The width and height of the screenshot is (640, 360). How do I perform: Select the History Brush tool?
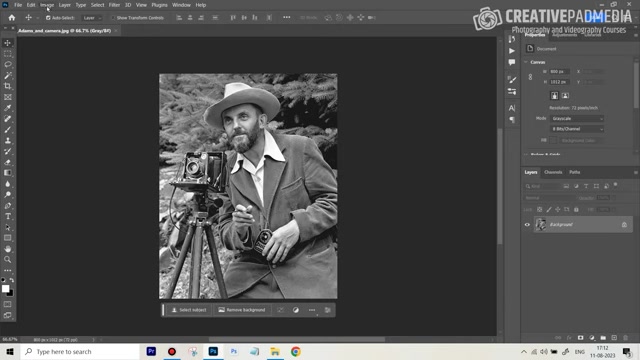point(8,151)
